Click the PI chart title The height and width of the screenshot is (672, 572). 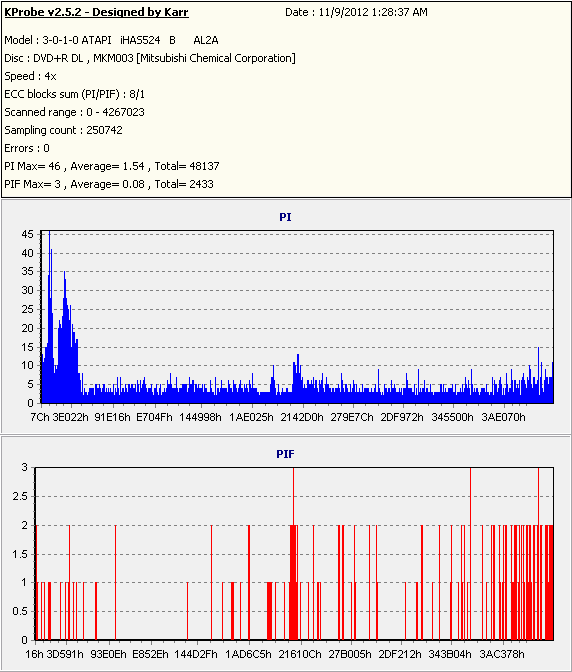(x=285, y=217)
